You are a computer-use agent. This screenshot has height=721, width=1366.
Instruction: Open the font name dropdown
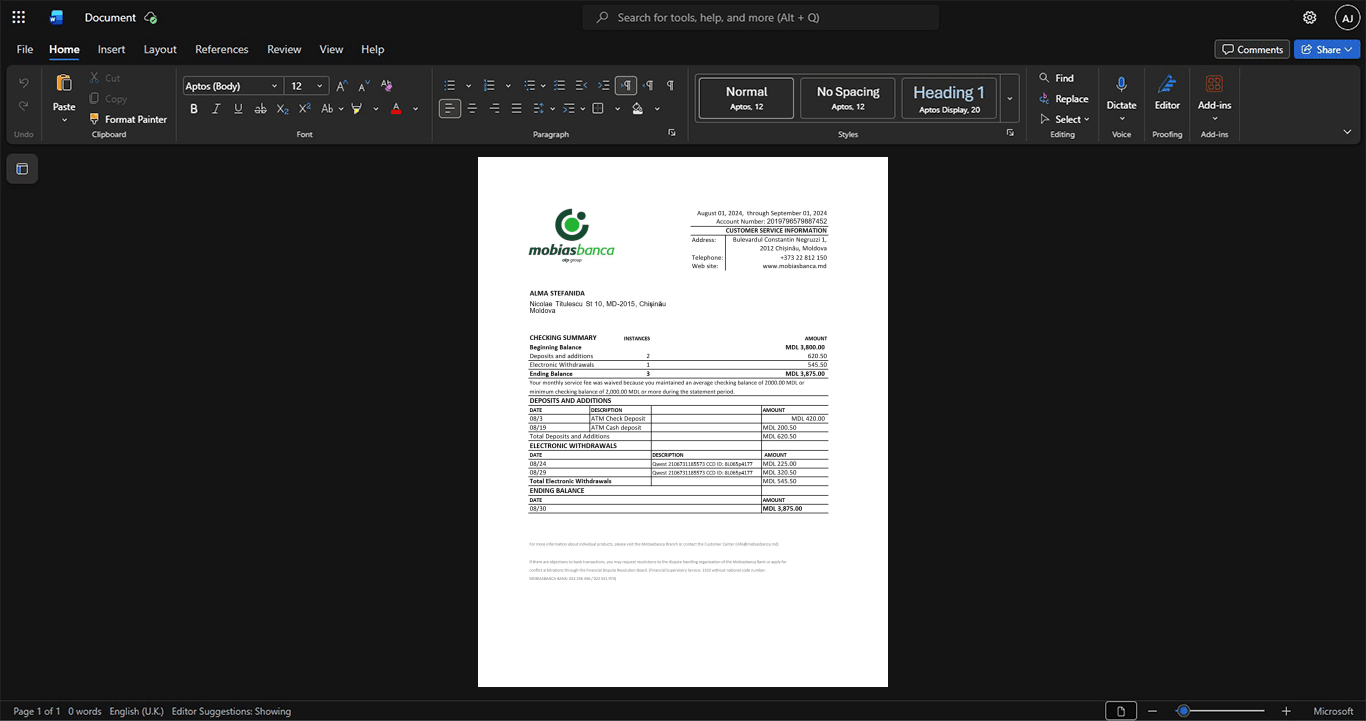click(x=275, y=86)
